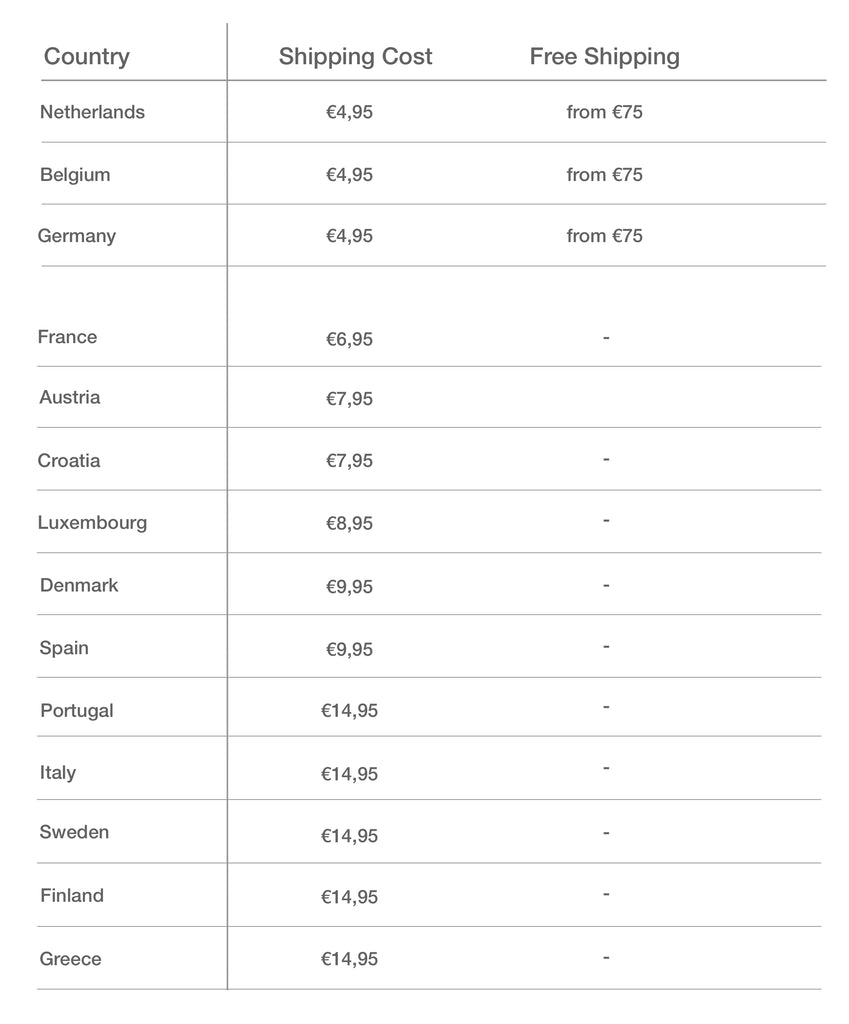Select the Belgium country cell
The height and width of the screenshot is (1024, 849).
(x=75, y=174)
